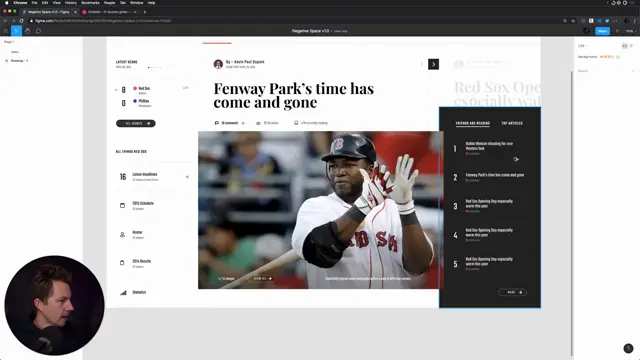The height and width of the screenshot is (360, 640).
Task: Open the Chrome menu in the menu bar
Action: [x=20, y=3]
